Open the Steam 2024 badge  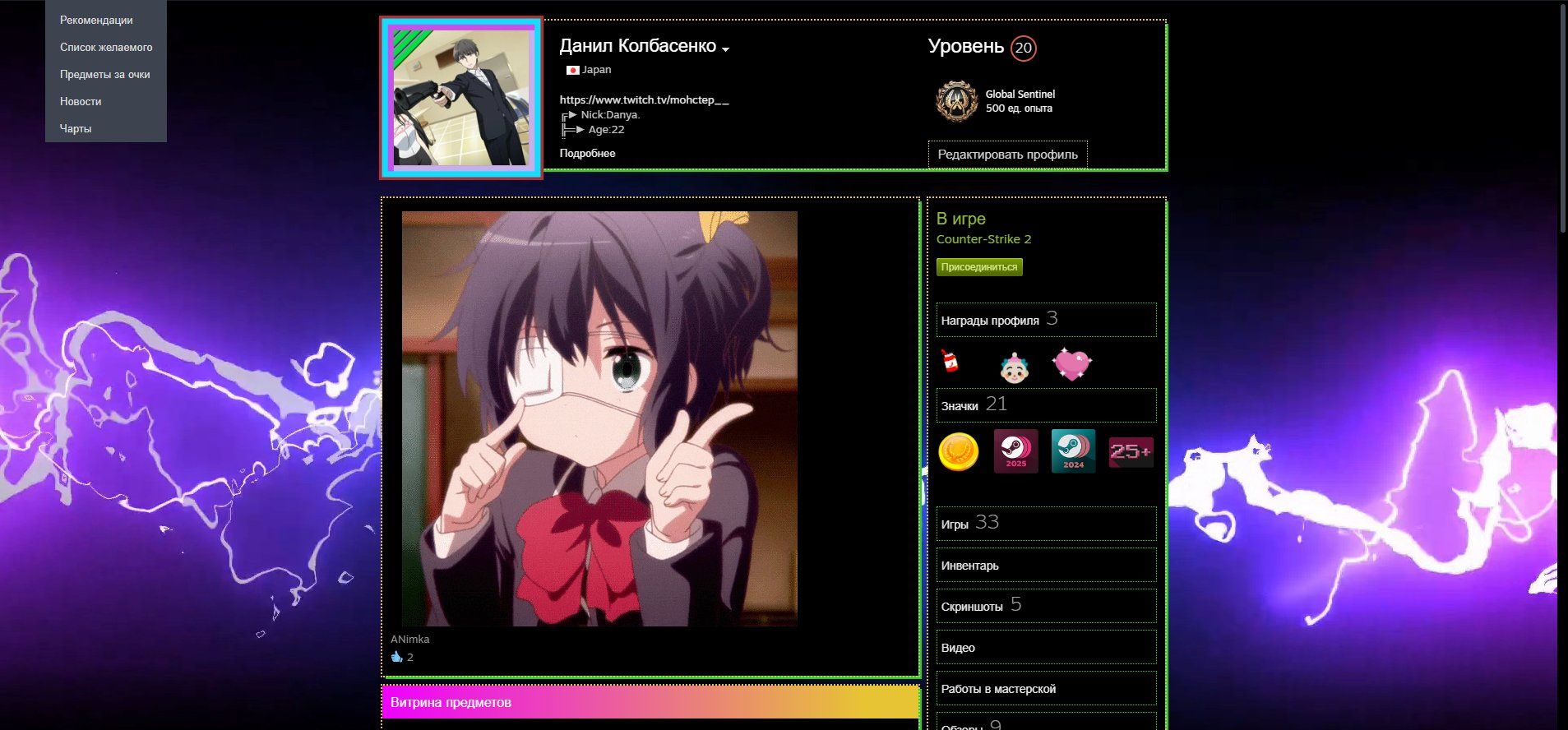click(x=1073, y=451)
